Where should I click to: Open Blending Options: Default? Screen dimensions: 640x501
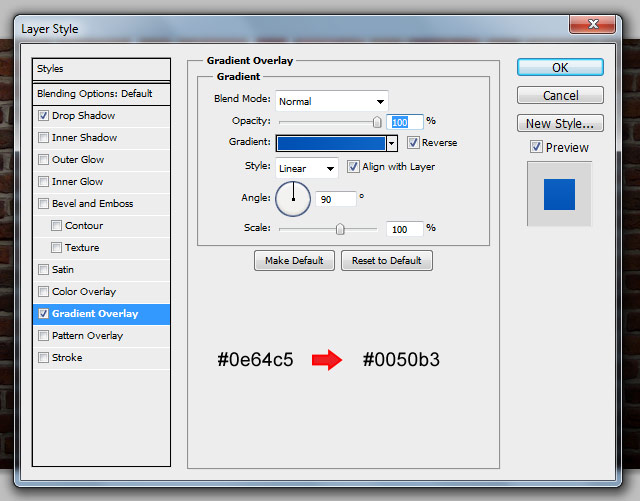pos(101,94)
